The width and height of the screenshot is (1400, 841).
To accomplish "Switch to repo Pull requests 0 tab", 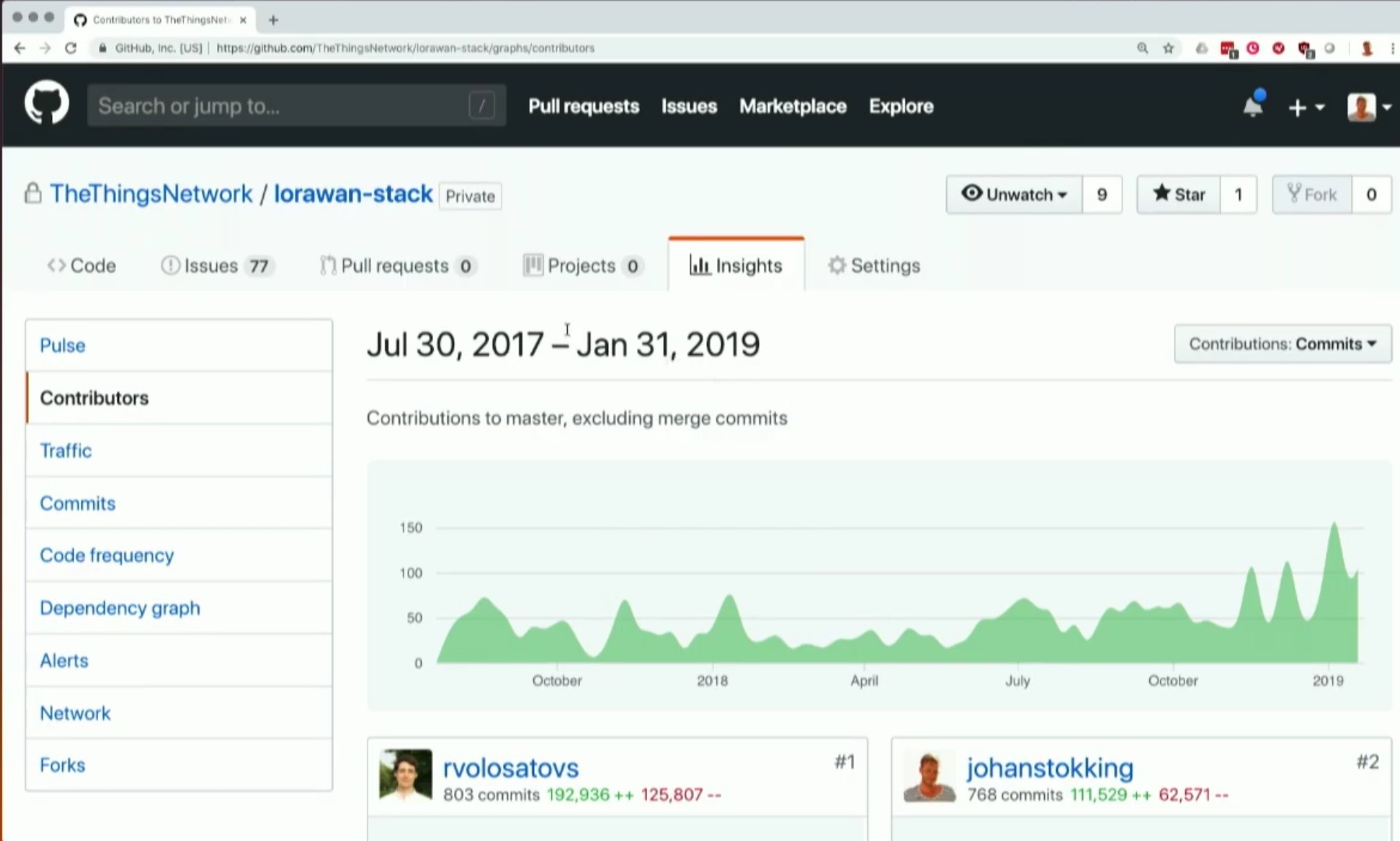I will 398,266.
